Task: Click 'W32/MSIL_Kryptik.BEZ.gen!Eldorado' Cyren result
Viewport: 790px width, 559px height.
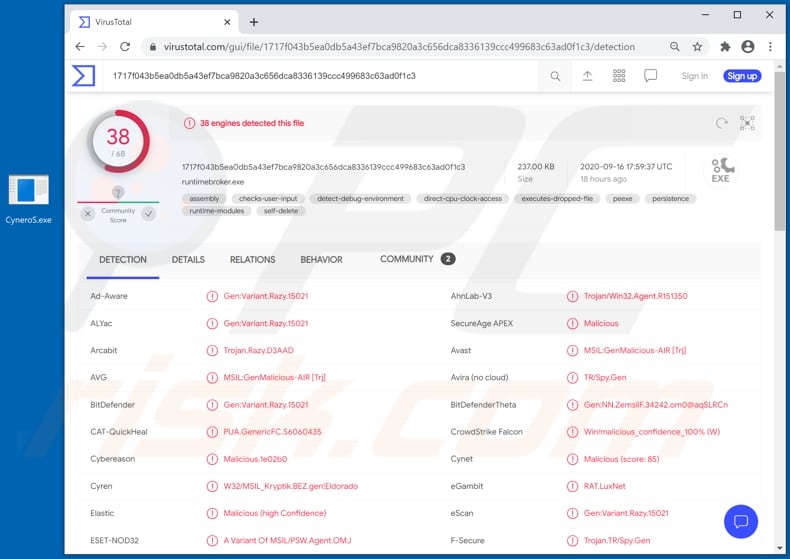Action: (x=290, y=486)
